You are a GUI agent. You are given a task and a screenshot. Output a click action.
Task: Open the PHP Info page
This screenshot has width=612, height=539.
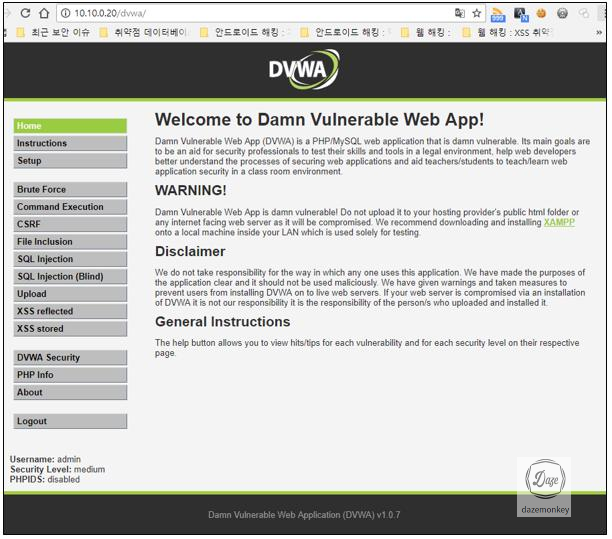tap(70, 375)
